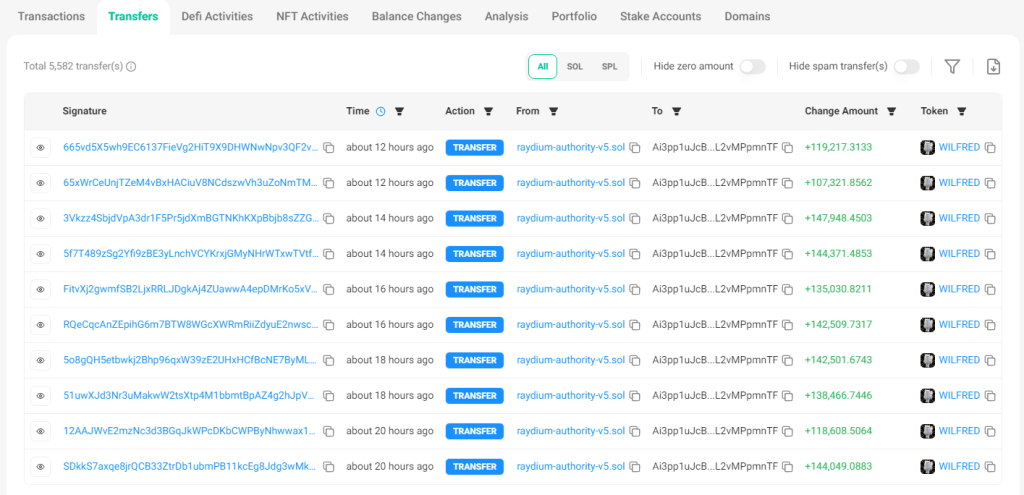Open transaction 3Vkzz4SbjdVpA3dr1F5 signature link
This screenshot has height=495, width=1024.
pyautogui.click(x=190, y=219)
